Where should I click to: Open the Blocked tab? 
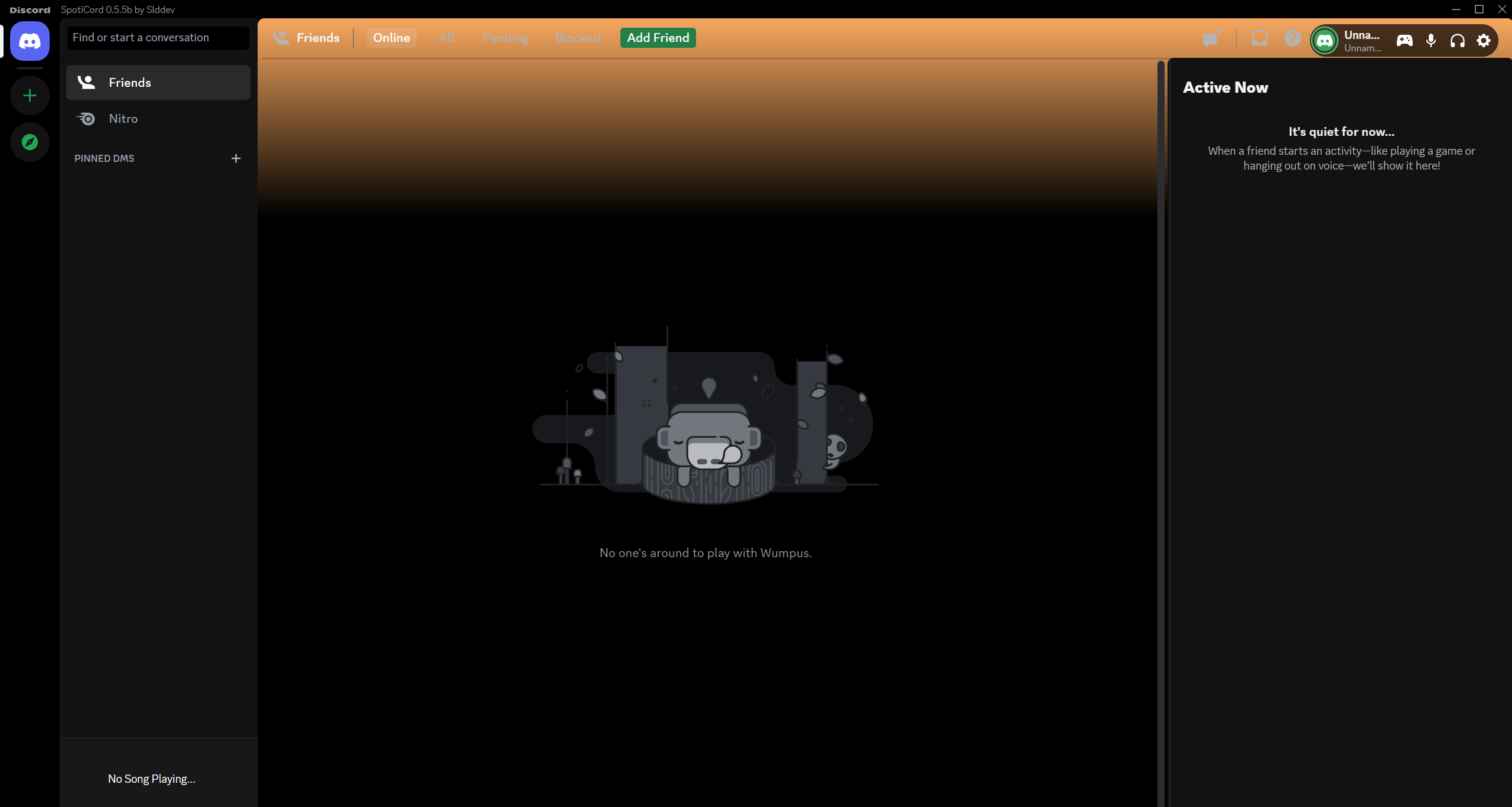577,38
